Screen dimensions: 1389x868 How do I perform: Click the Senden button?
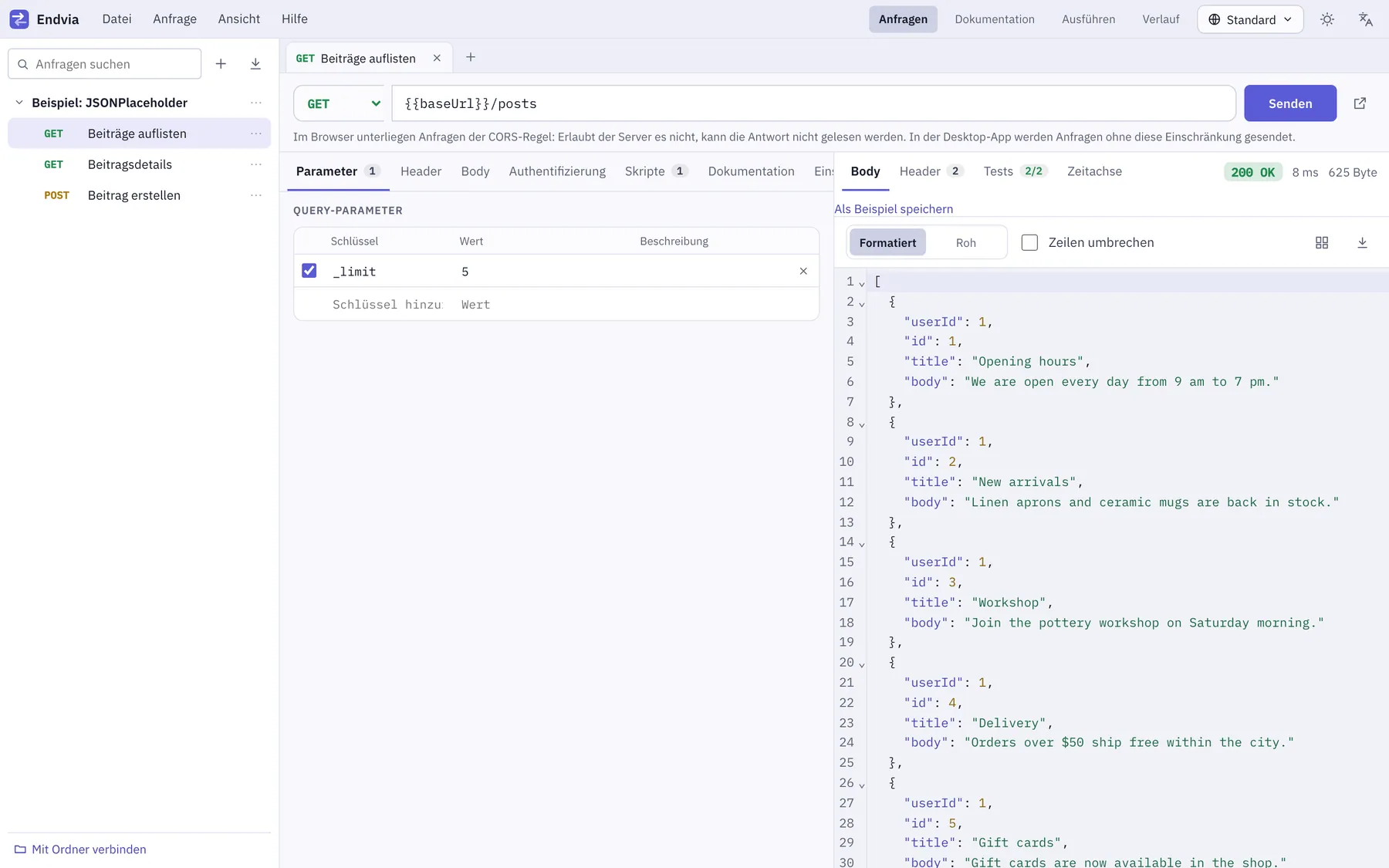click(x=1290, y=103)
